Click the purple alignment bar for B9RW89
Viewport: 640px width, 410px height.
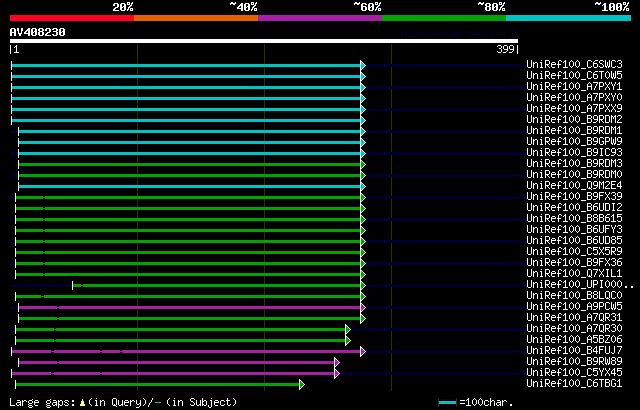click(x=177, y=363)
